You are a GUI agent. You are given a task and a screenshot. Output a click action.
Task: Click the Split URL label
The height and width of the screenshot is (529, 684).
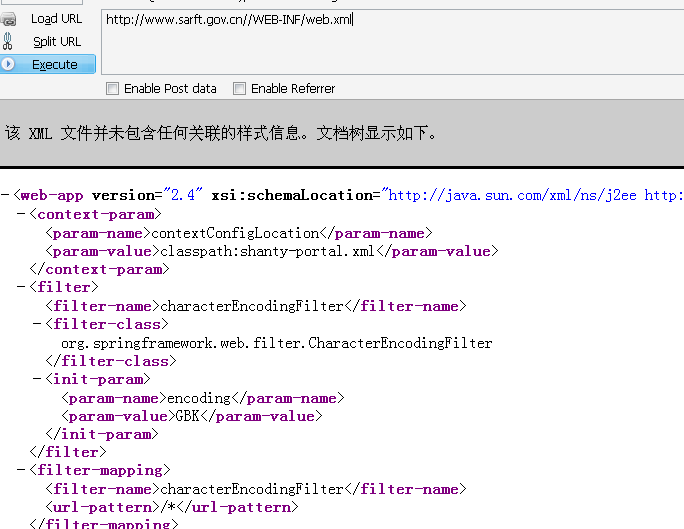pos(57,41)
